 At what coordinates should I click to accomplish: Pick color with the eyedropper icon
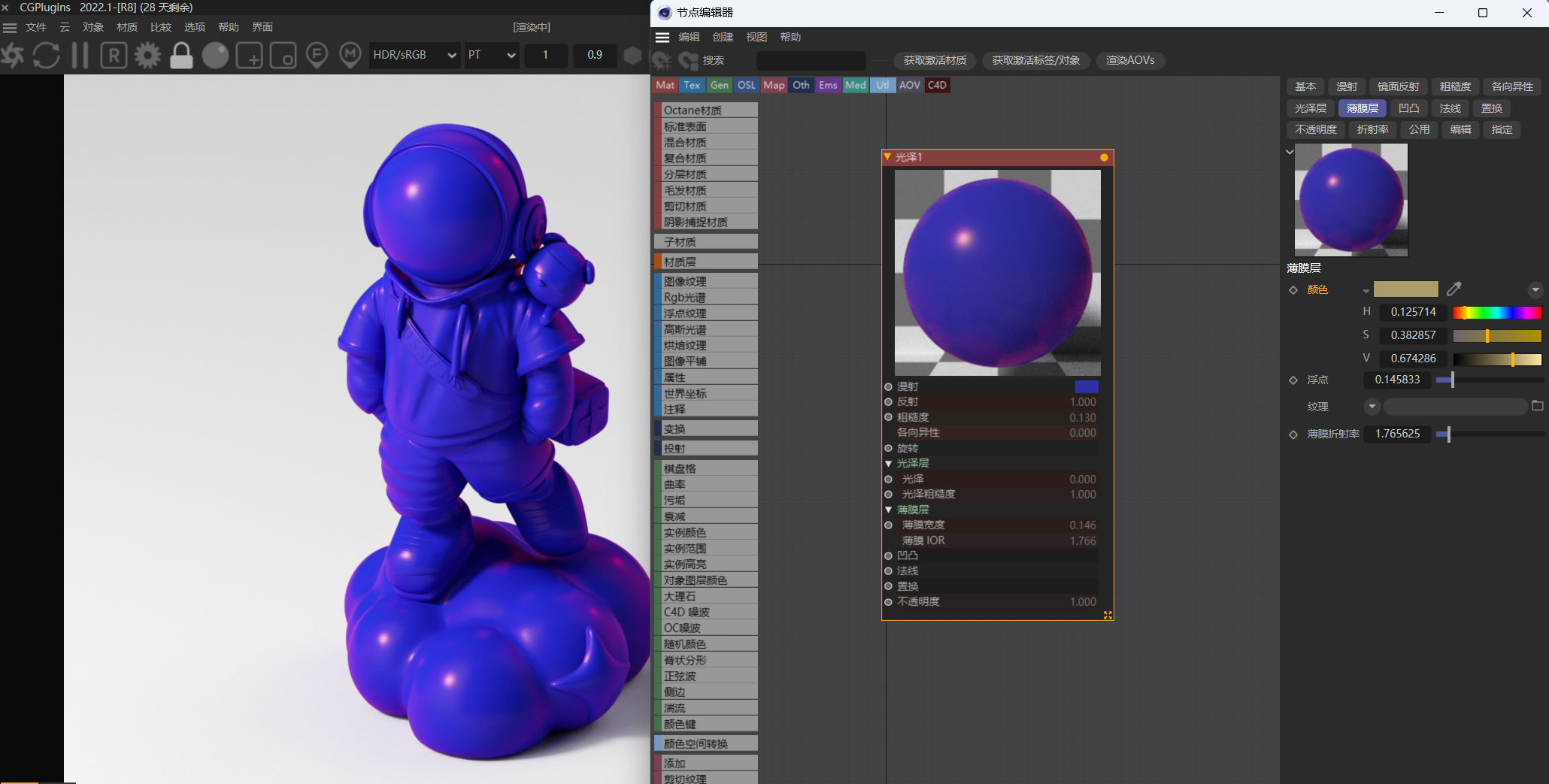click(x=1454, y=289)
